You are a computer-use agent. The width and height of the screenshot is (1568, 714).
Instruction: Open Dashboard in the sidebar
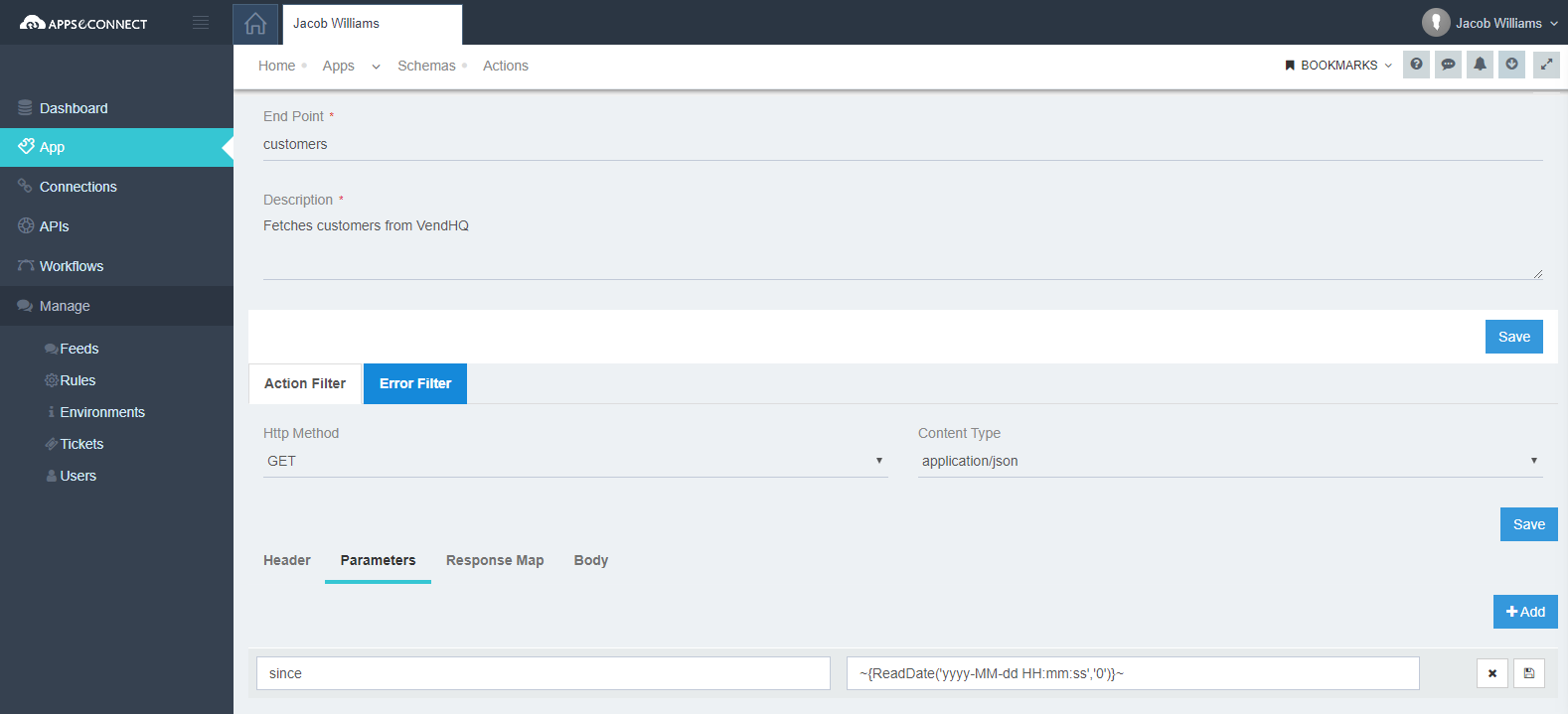pos(116,108)
